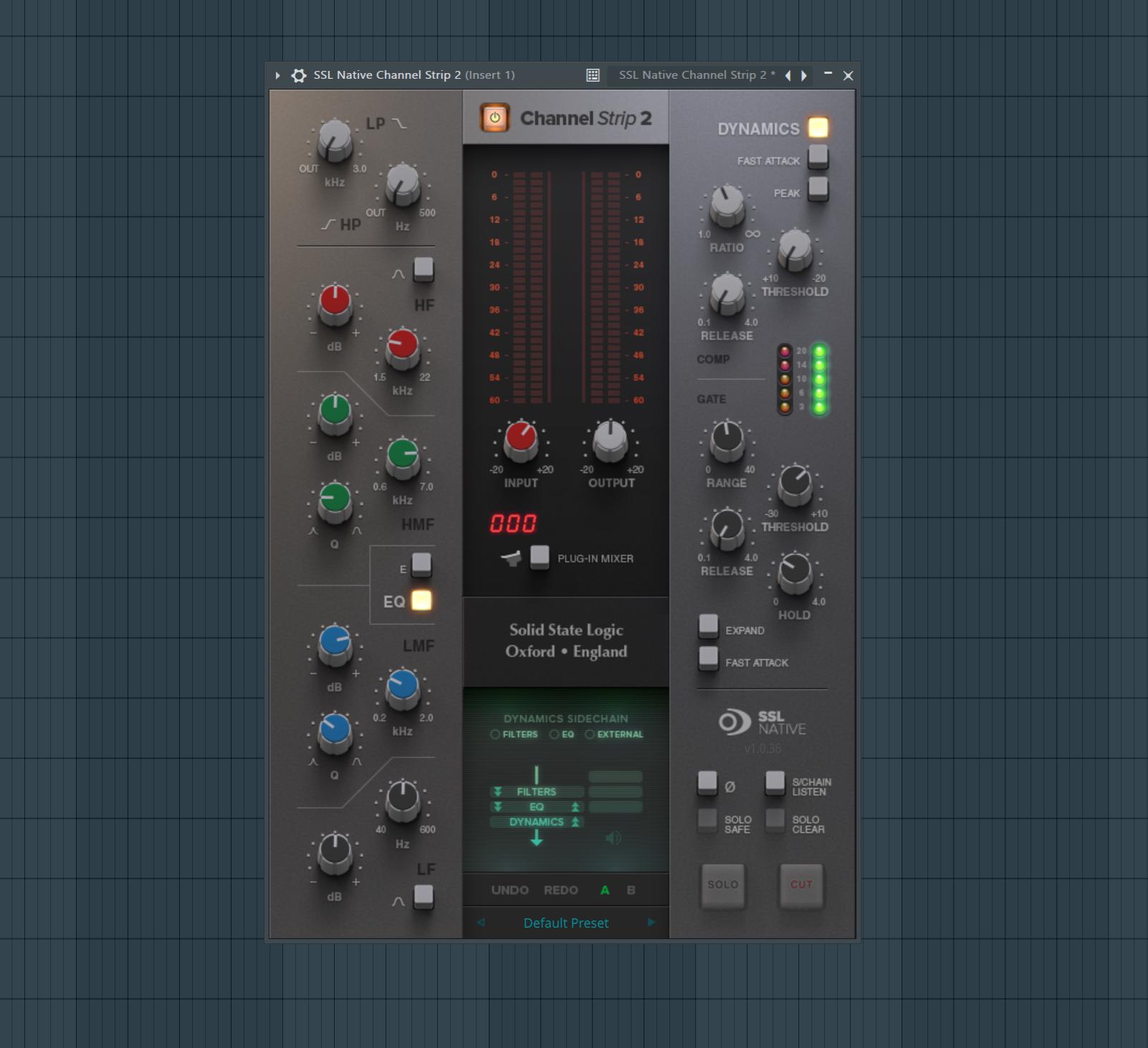Go to next preset arrow
The image size is (1148, 1048).
(x=651, y=923)
